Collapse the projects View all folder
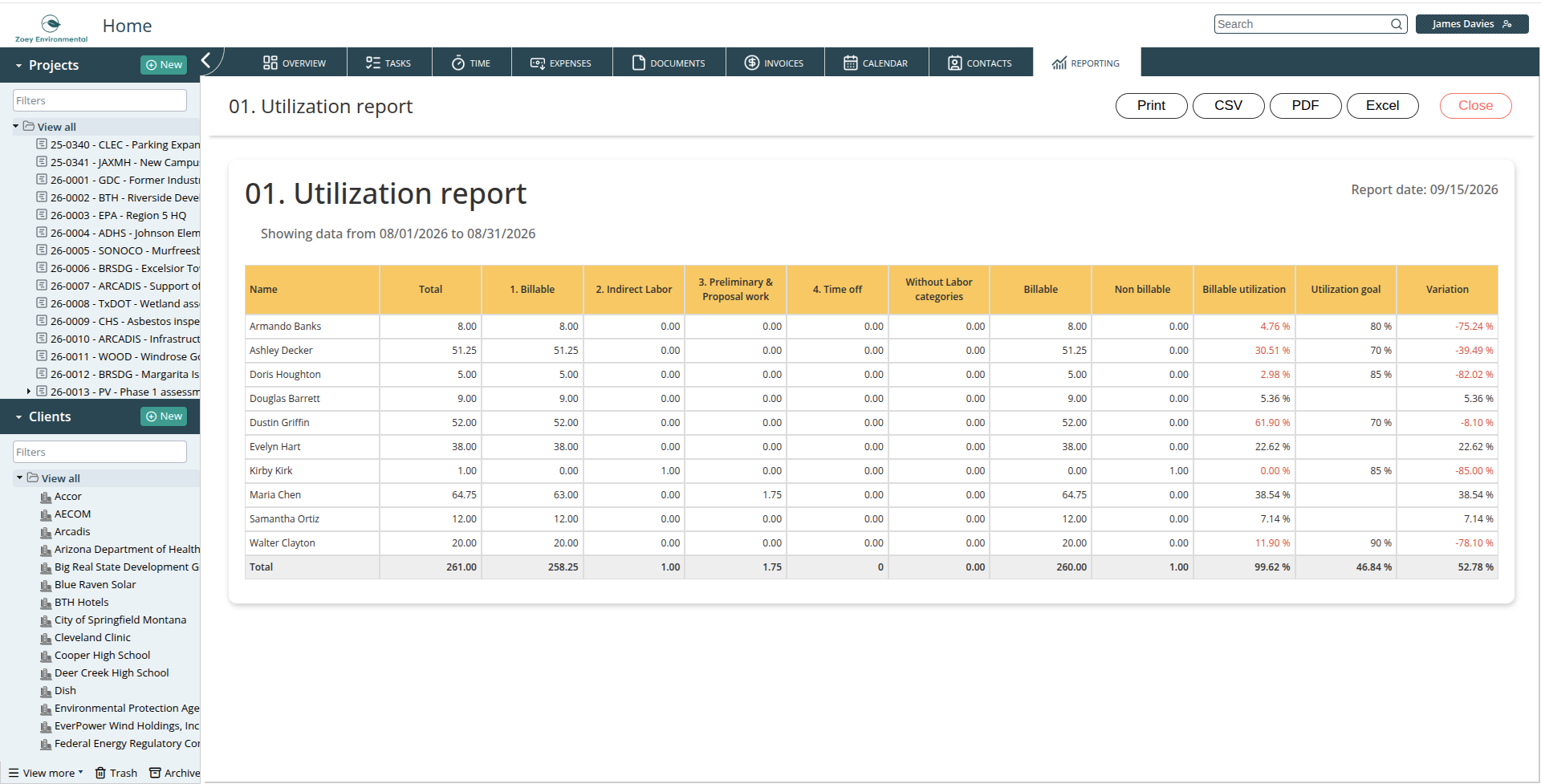1541x784 pixels. (x=15, y=126)
